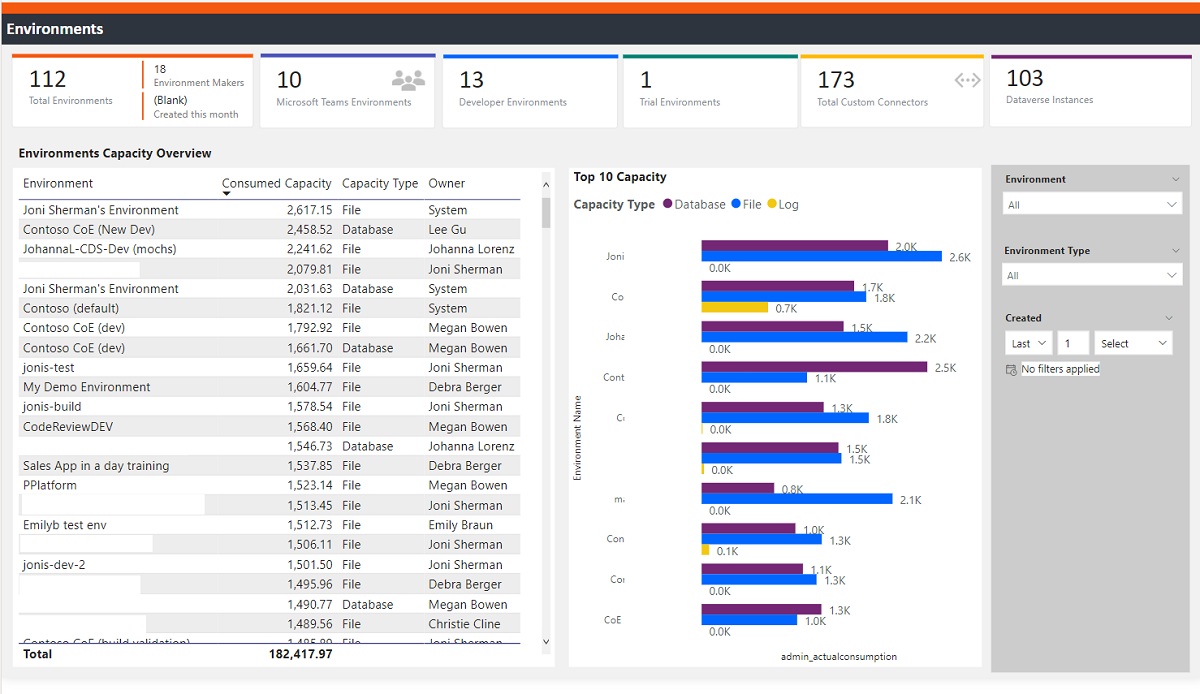The width and height of the screenshot is (1200, 694).
Task: Open the Created Last period dropdown
Action: pyautogui.click(x=1028, y=343)
